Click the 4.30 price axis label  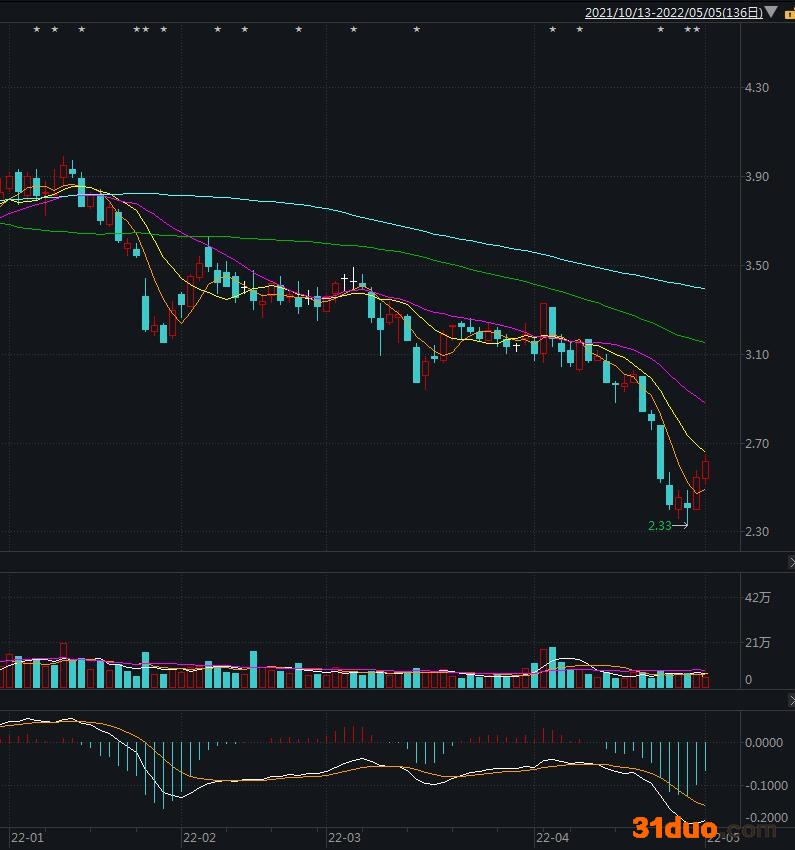pyautogui.click(x=757, y=88)
